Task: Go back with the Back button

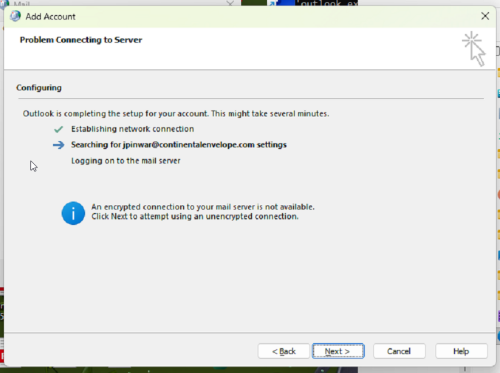Action: tap(284, 351)
